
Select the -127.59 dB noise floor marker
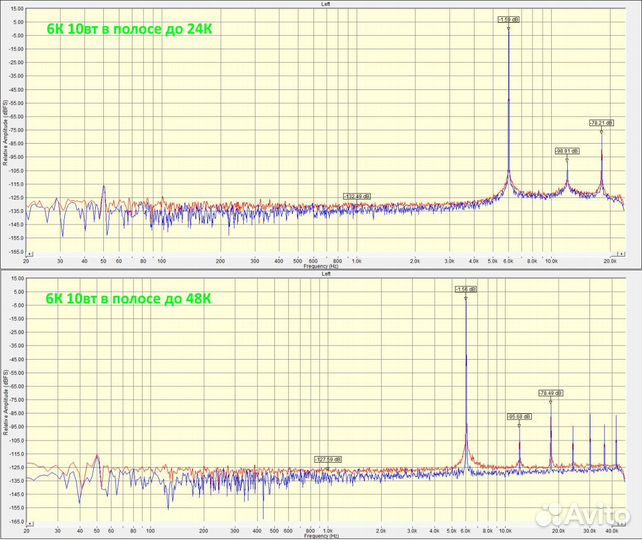point(328,460)
